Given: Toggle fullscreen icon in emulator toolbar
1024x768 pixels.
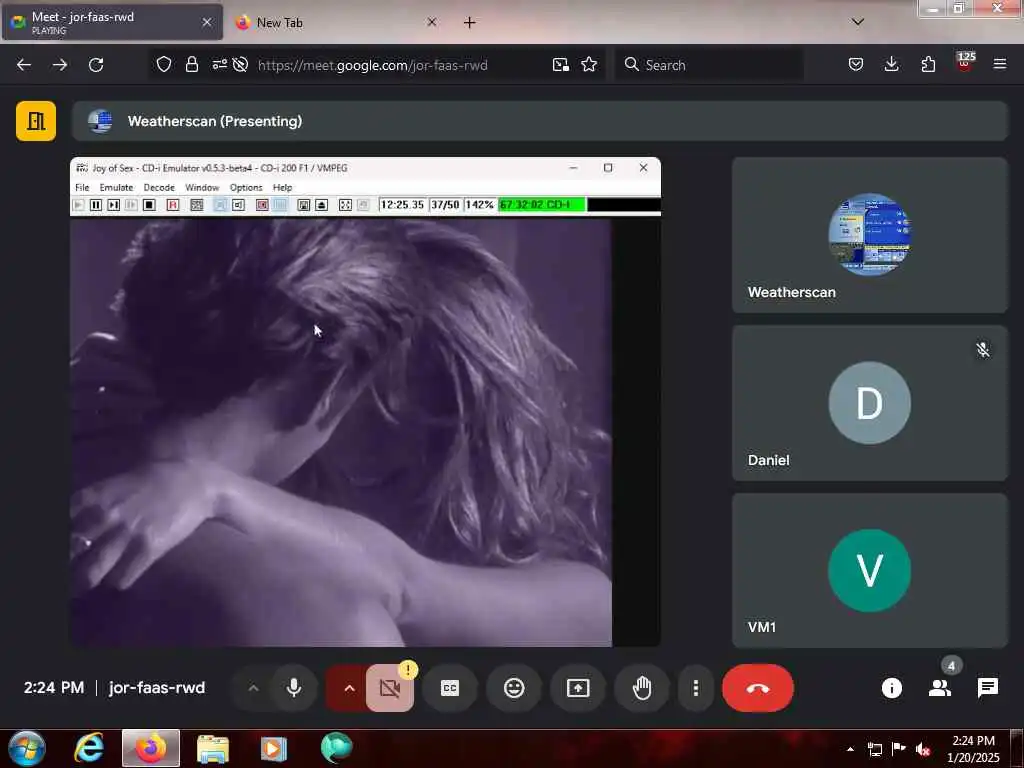Looking at the screenshot, I should click(x=345, y=205).
